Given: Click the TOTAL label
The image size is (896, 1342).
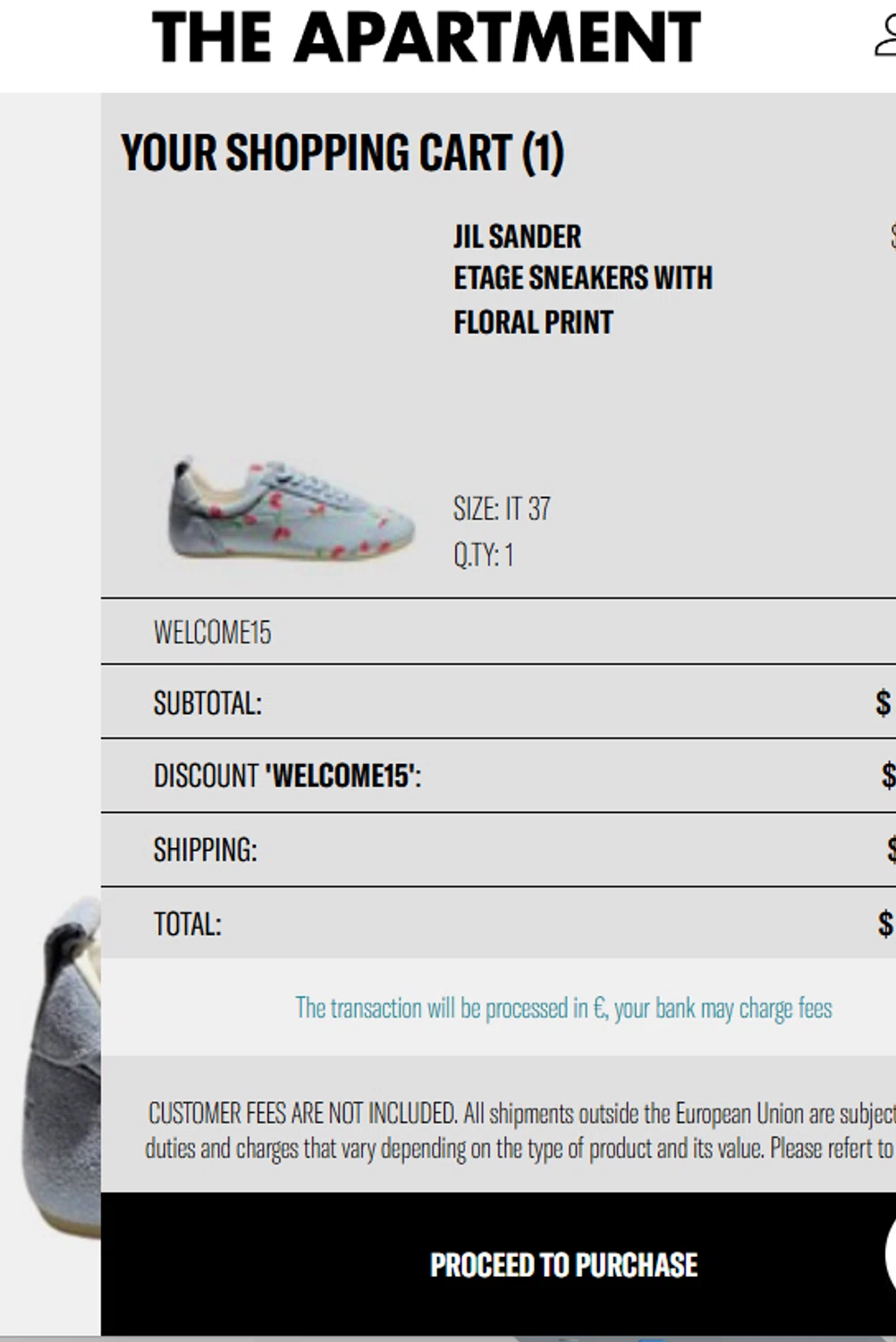Looking at the screenshot, I should (187, 924).
